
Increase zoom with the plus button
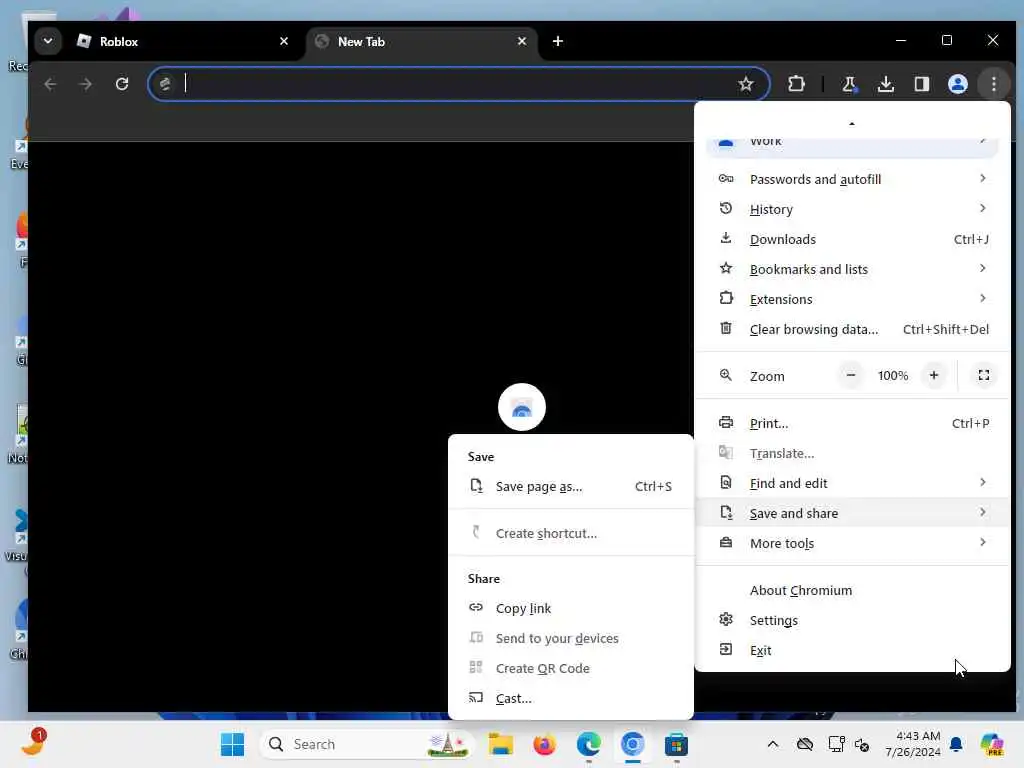[934, 375]
